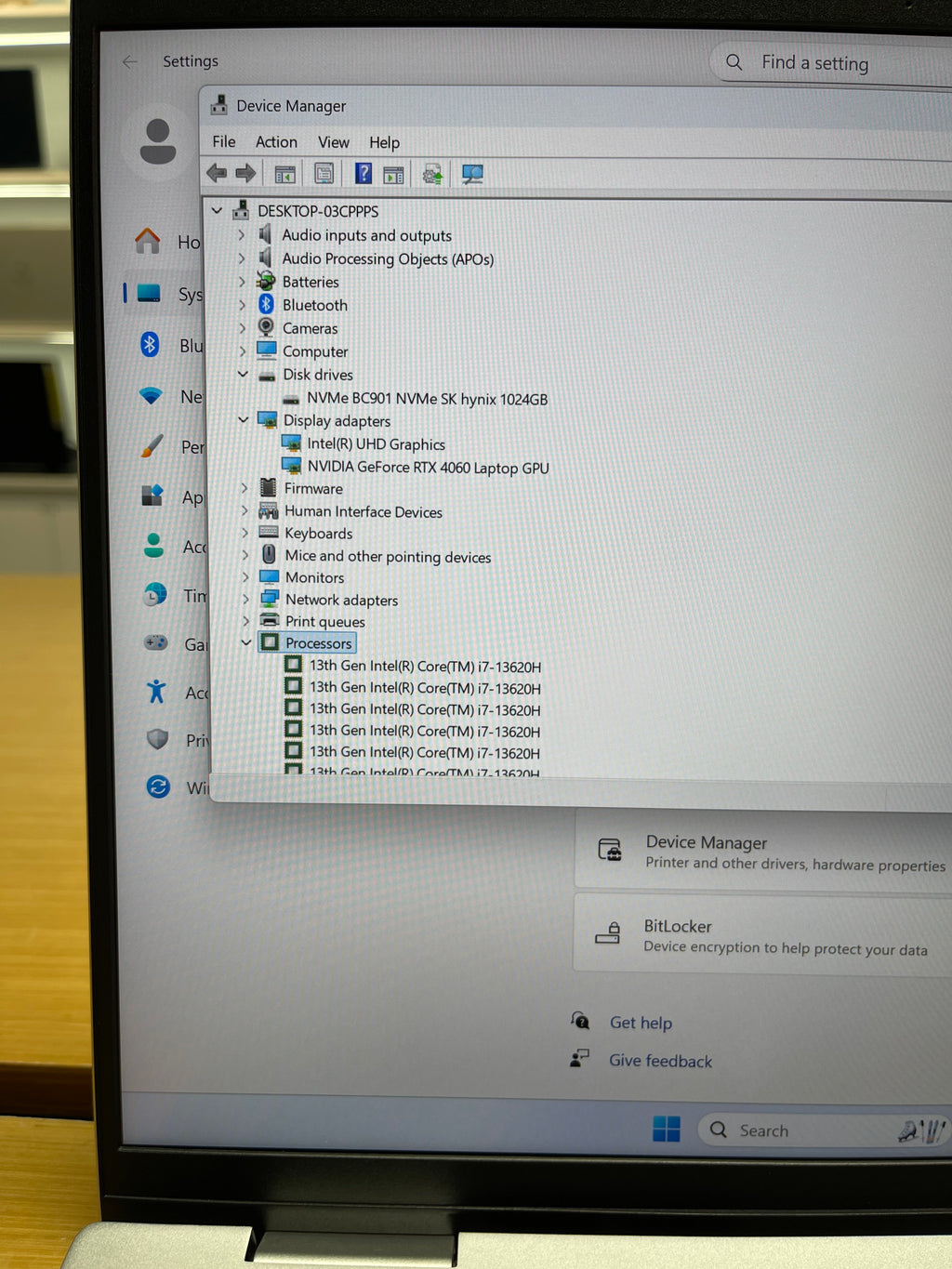Image resolution: width=952 pixels, height=1269 pixels.
Task: Open Personalization brush icon in Settings sidebar
Action: 152,446
